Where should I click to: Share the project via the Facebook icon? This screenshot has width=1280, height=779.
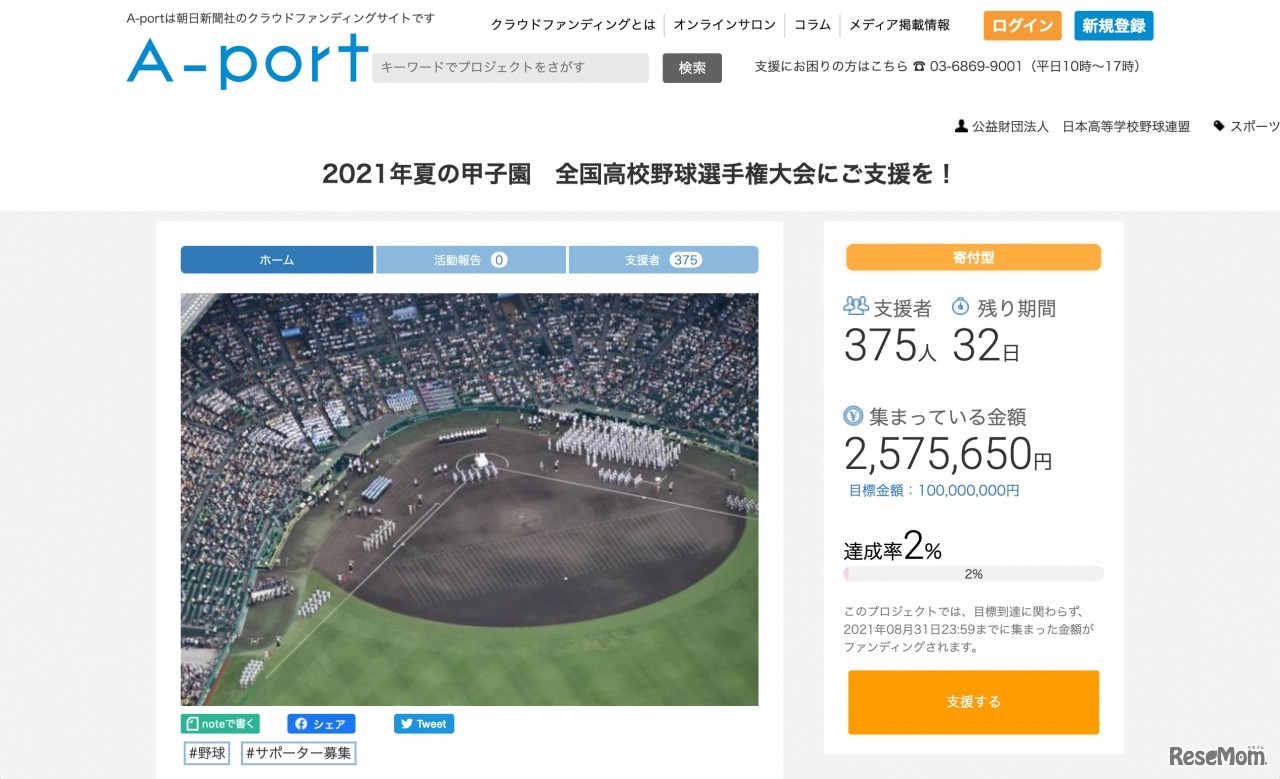(302, 723)
